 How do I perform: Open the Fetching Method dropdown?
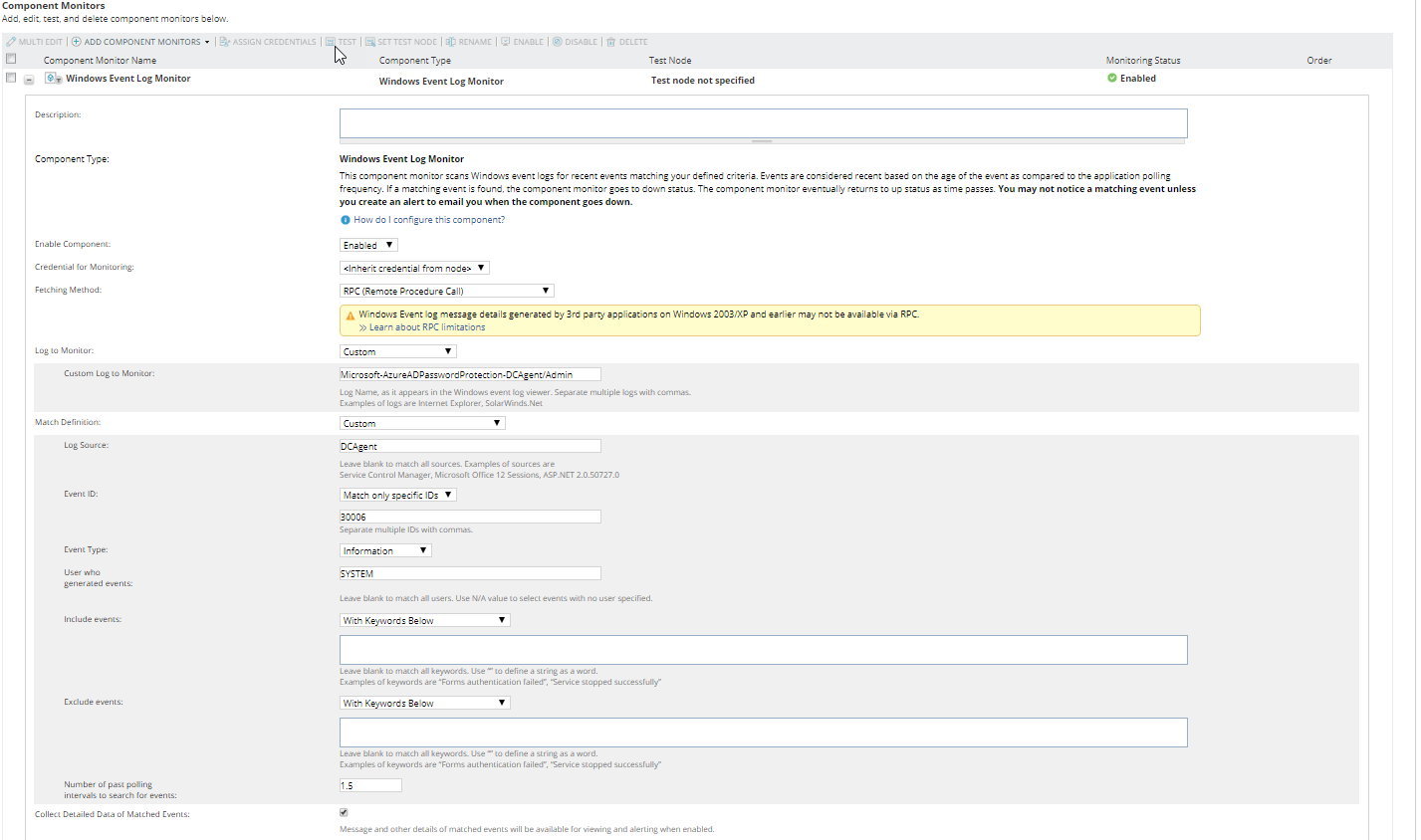click(x=446, y=291)
